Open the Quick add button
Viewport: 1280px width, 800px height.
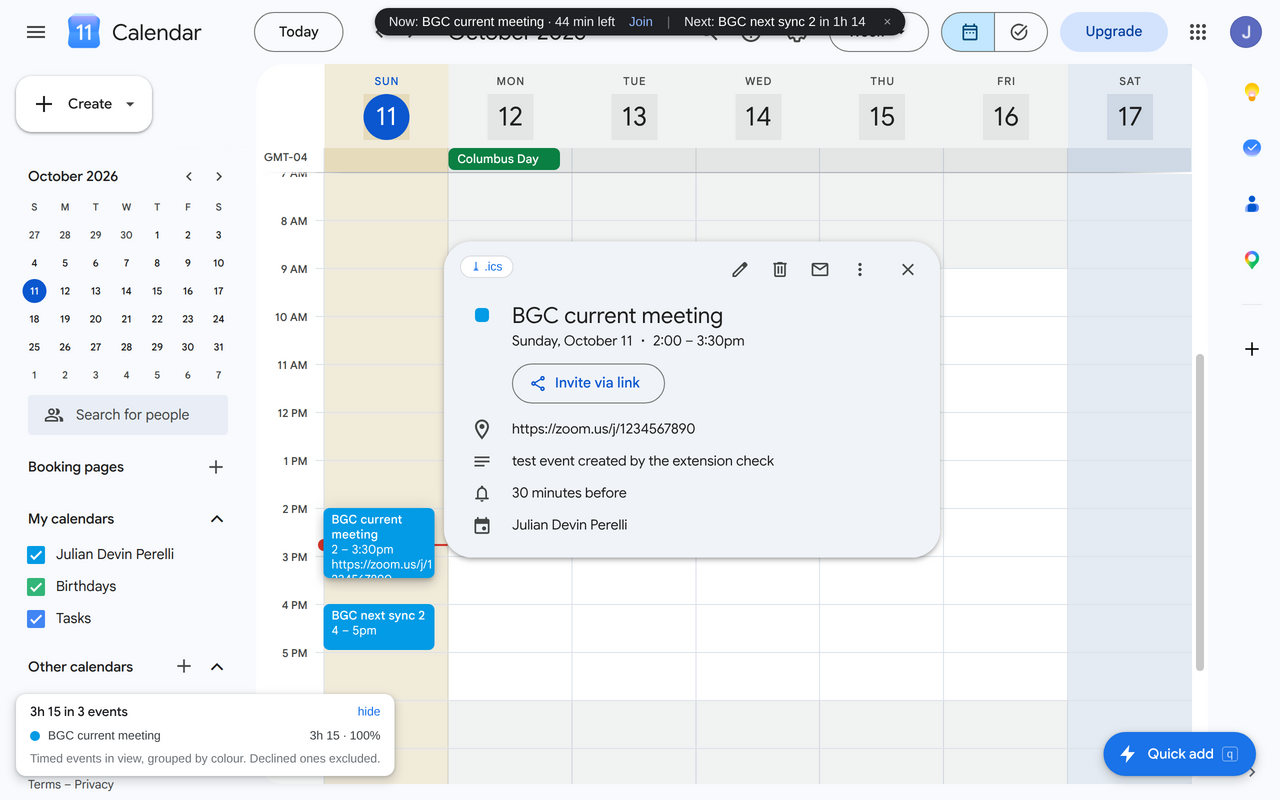1179,754
